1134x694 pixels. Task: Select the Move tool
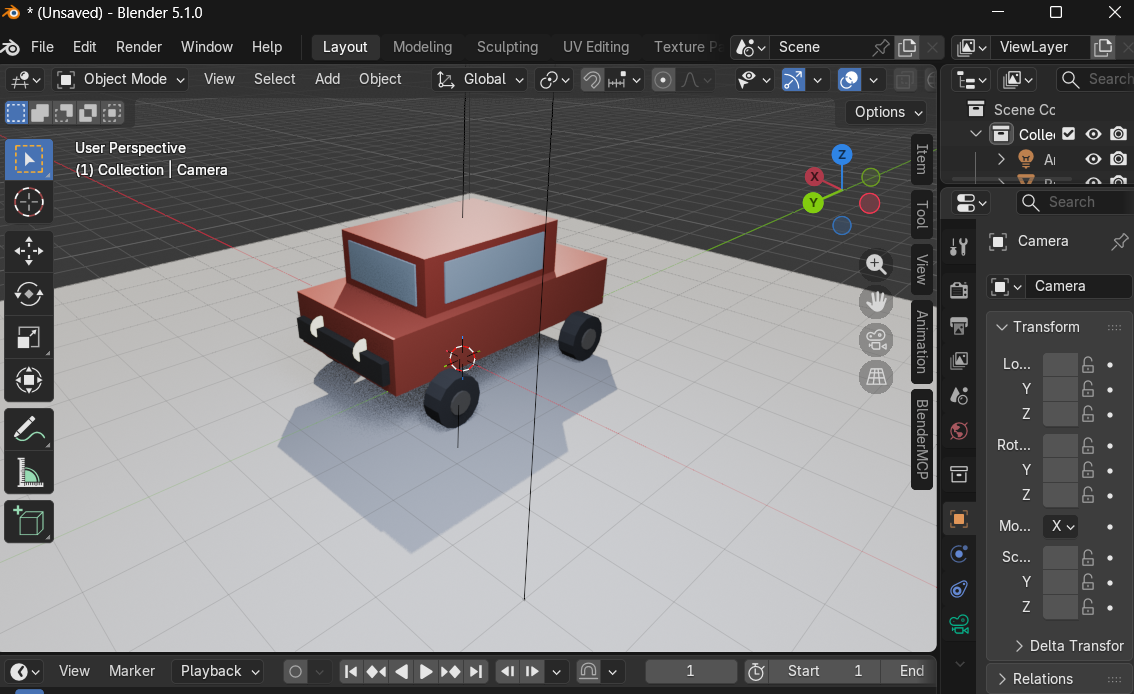29,251
